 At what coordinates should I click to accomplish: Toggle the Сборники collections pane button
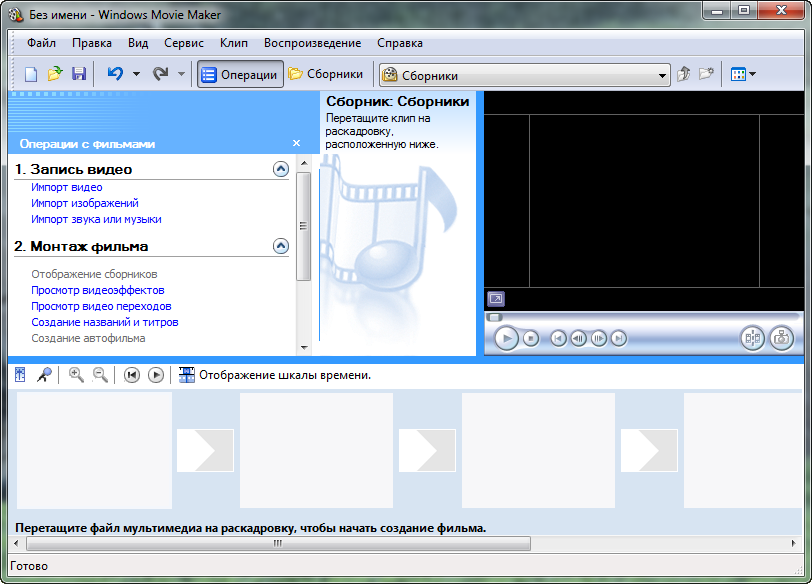click(x=326, y=74)
